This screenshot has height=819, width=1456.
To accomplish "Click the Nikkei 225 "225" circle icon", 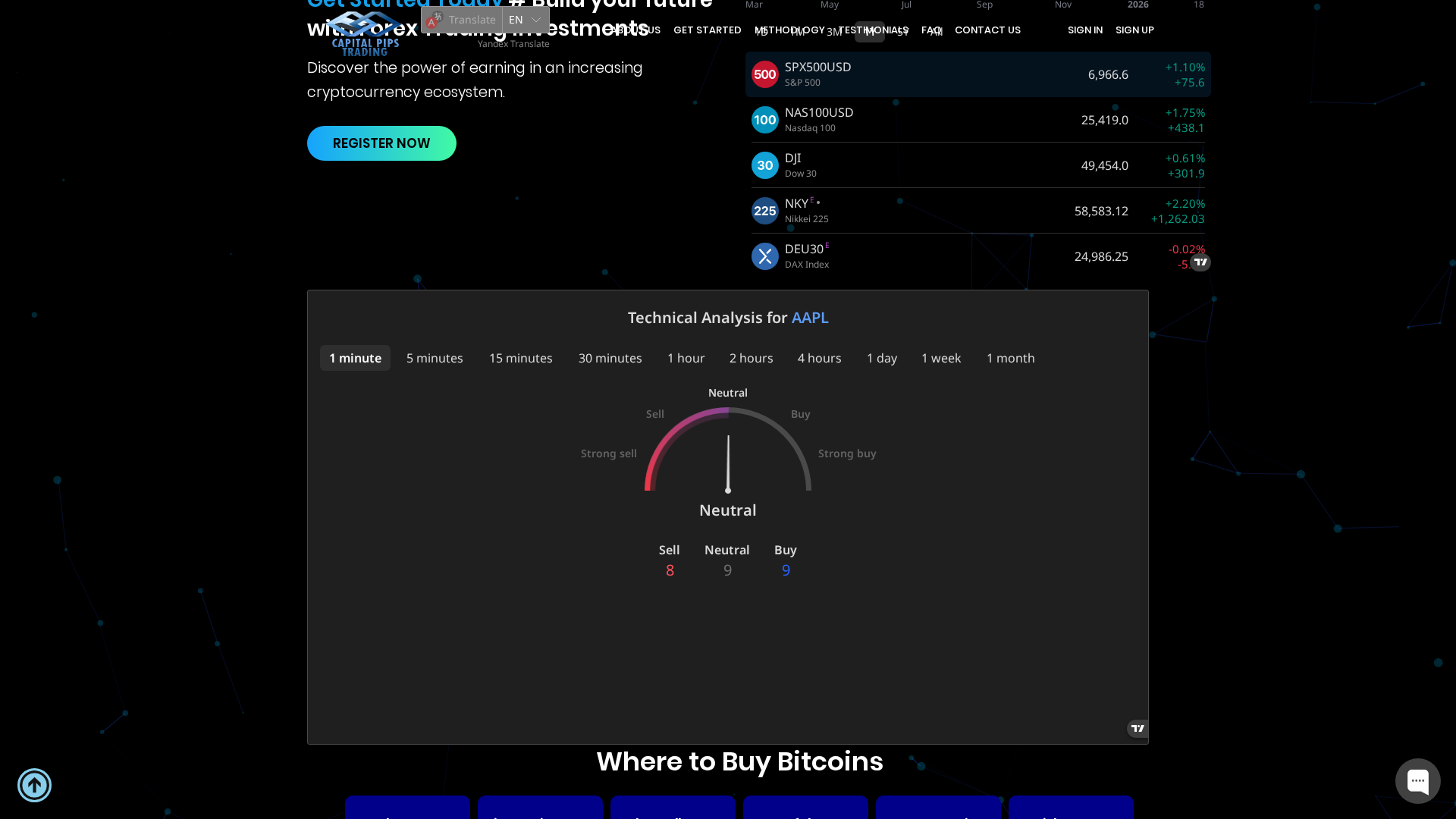I will tap(764, 210).
